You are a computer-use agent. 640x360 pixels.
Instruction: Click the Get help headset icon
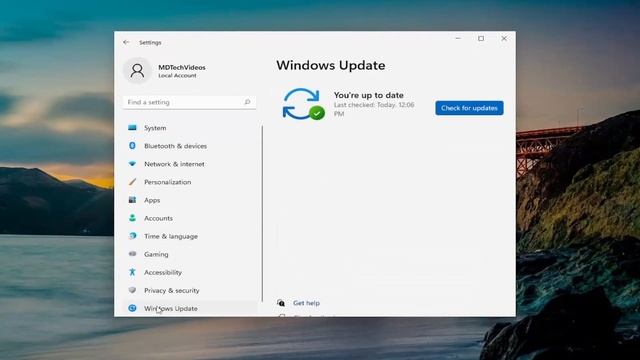click(x=281, y=303)
